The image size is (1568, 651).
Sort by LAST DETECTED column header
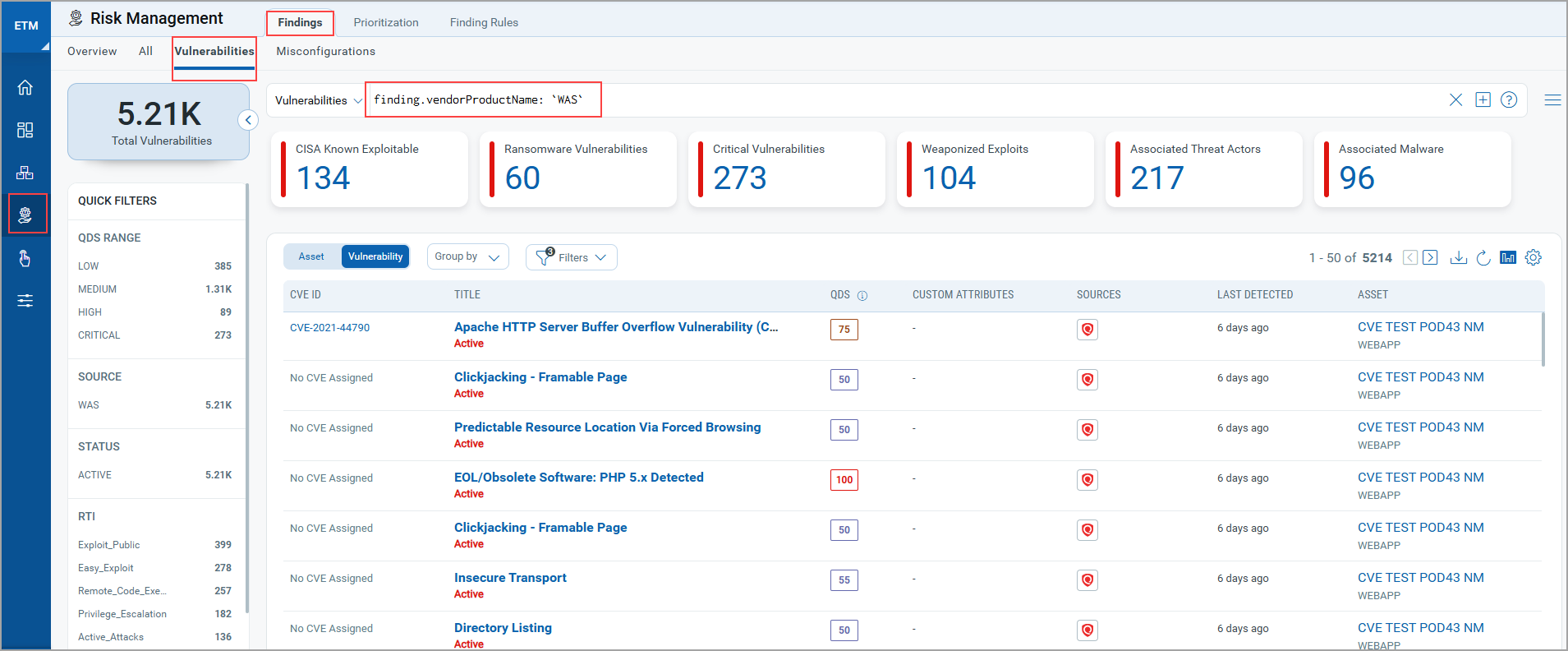tap(1255, 294)
